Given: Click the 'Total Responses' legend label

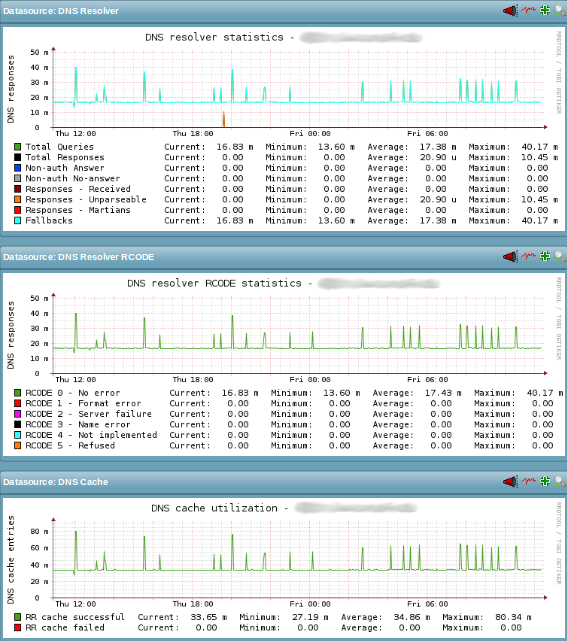Looking at the screenshot, I should coord(65,157).
